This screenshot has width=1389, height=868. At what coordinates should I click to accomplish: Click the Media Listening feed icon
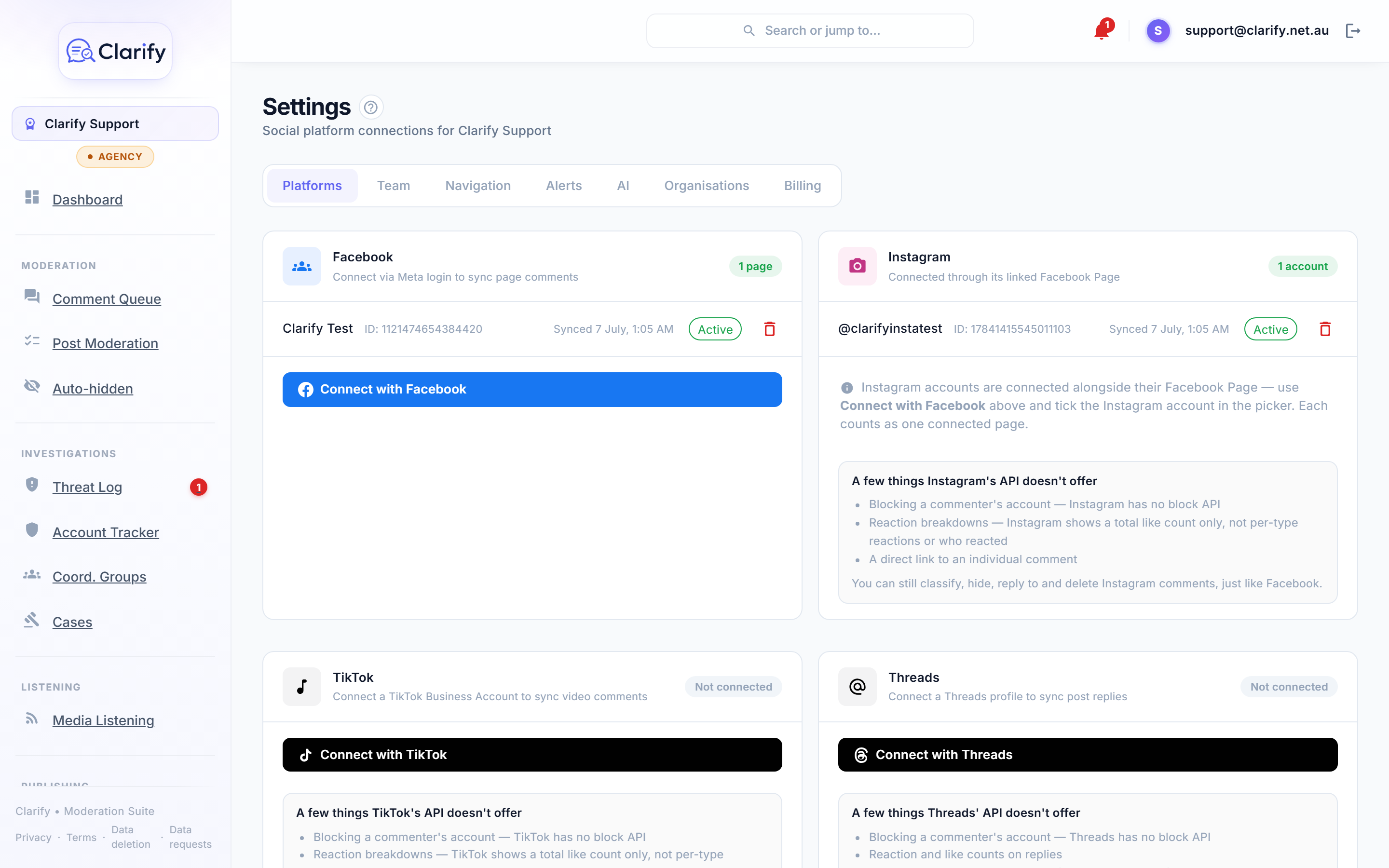click(x=32, y=719)
